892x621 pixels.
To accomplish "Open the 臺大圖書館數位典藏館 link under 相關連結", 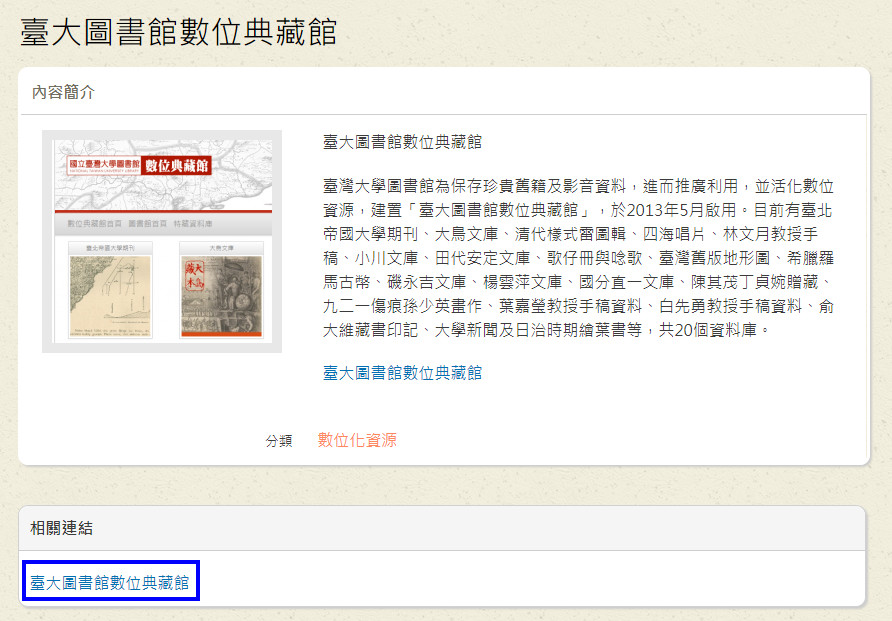I will click(109, 582).
